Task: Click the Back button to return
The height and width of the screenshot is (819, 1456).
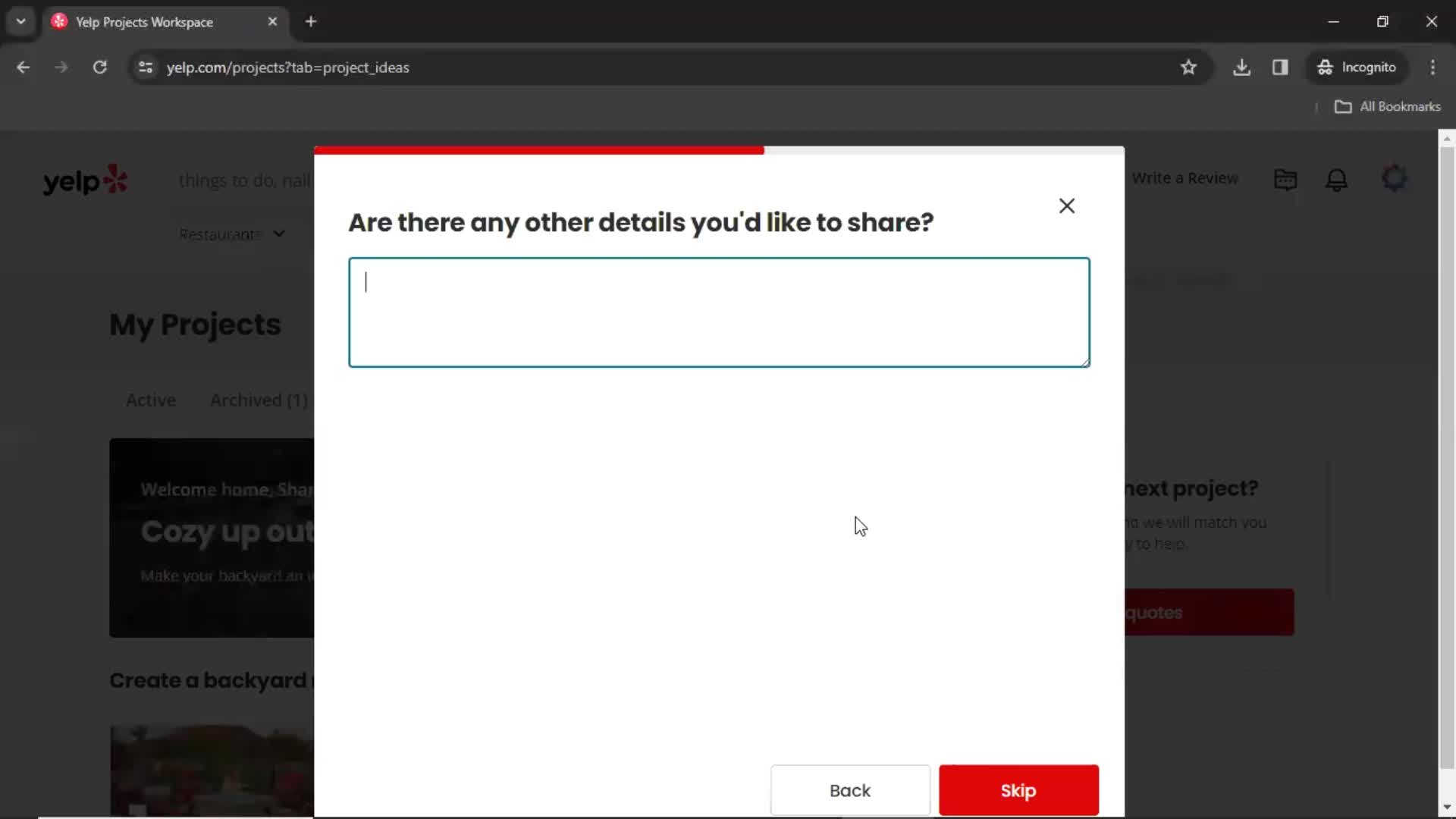Action: tap(851, 790)
